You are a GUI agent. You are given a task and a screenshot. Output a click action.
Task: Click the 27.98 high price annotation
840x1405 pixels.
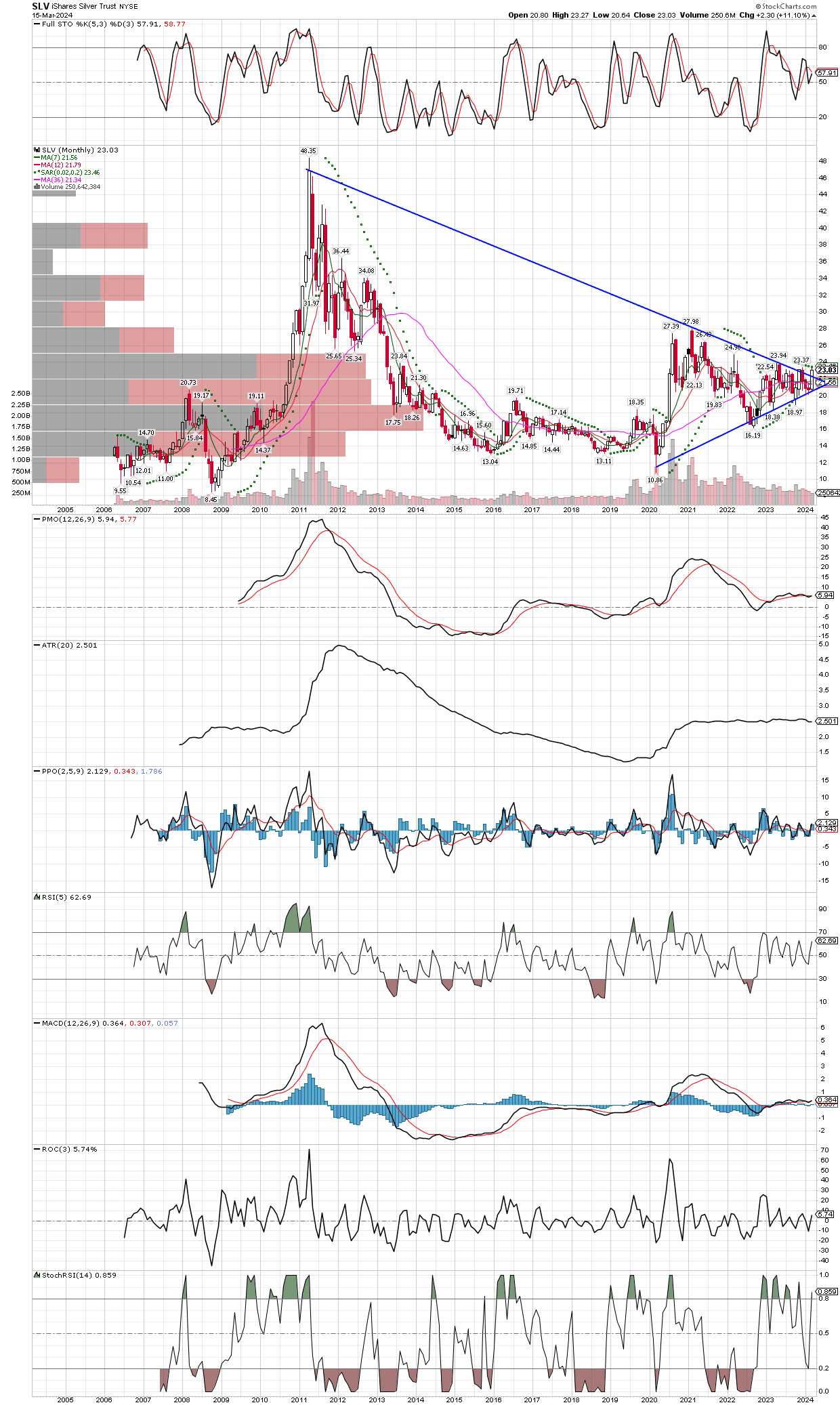point(690,321)
